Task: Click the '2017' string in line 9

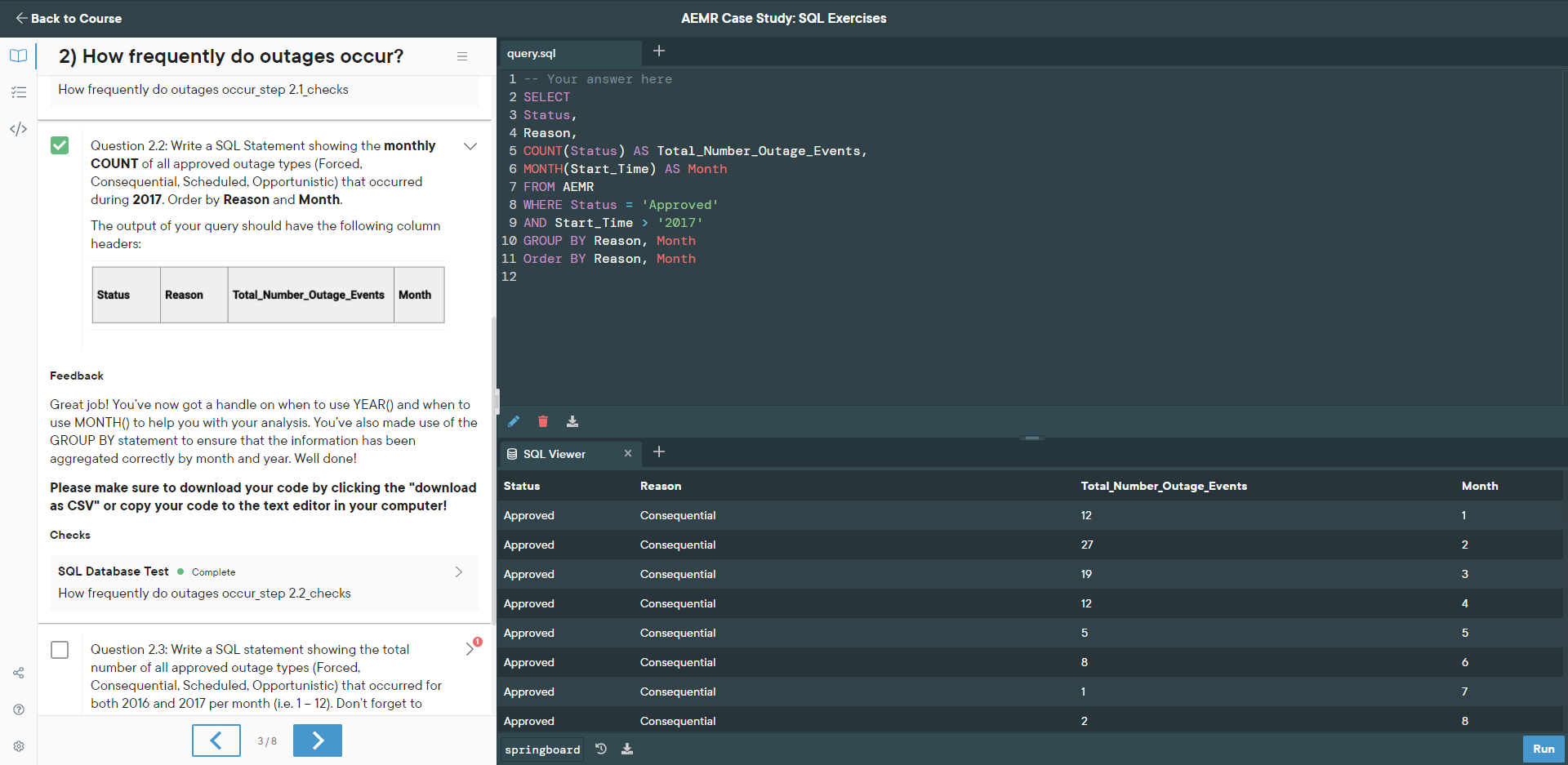Action: [680, 223]
